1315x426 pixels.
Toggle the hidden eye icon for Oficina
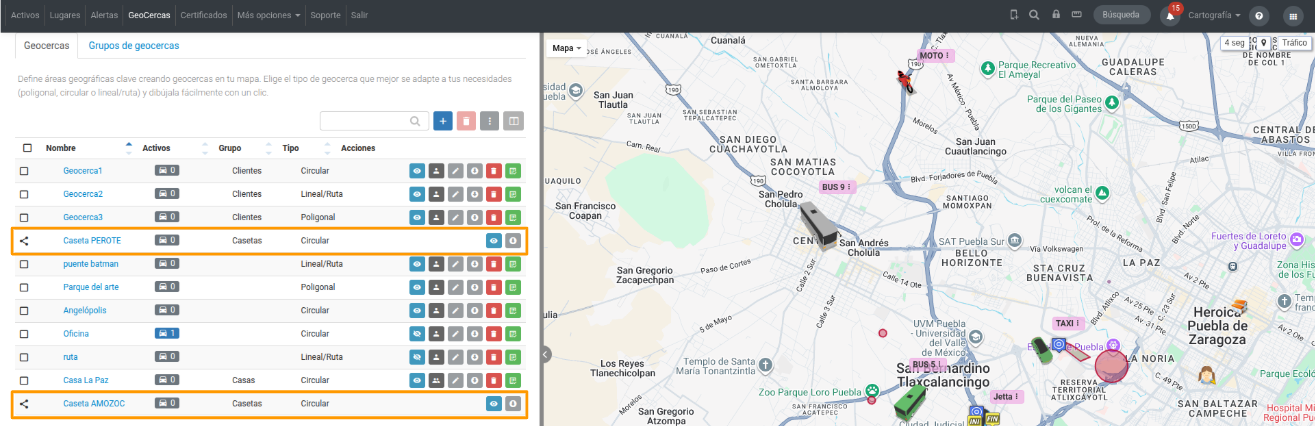[x=417, y=334]
